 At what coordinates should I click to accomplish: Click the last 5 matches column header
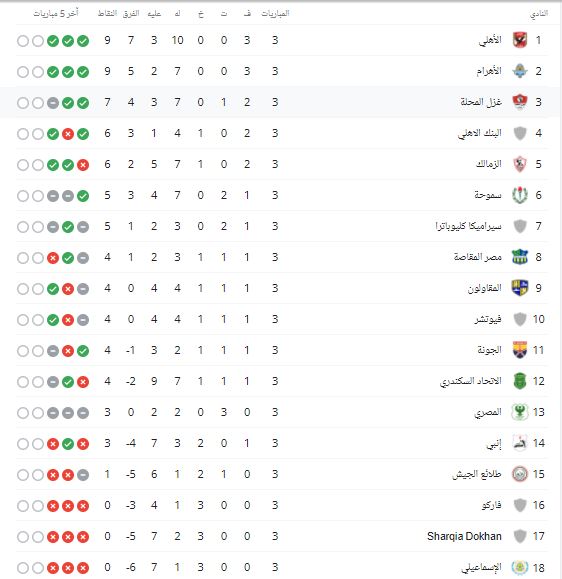[x=56, y=14]
